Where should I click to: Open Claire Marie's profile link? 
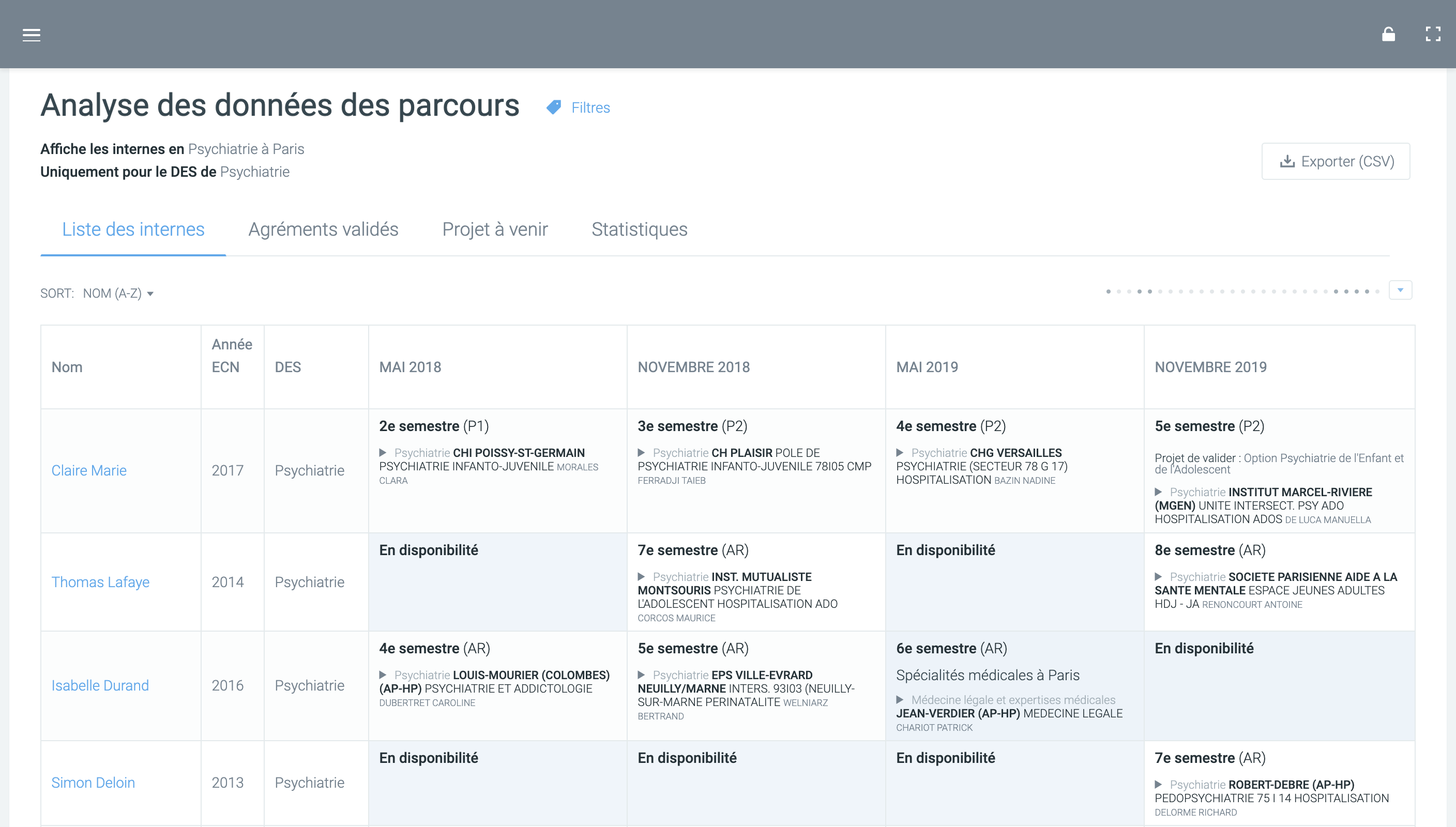coord(88,470)
